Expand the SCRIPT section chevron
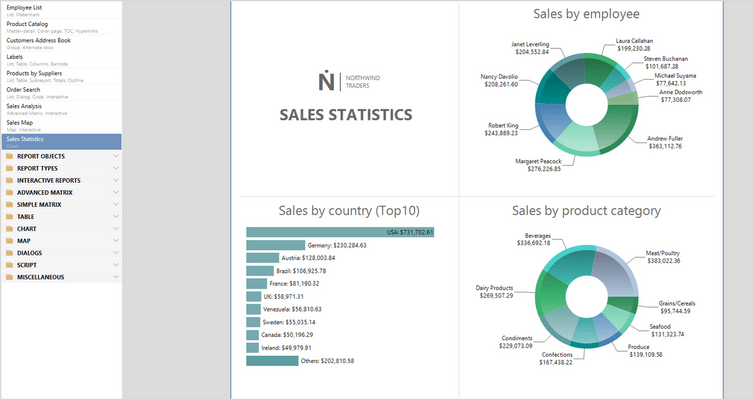This screenshot has height=400, width=754. pyautogui.click(x=116, y=264)
